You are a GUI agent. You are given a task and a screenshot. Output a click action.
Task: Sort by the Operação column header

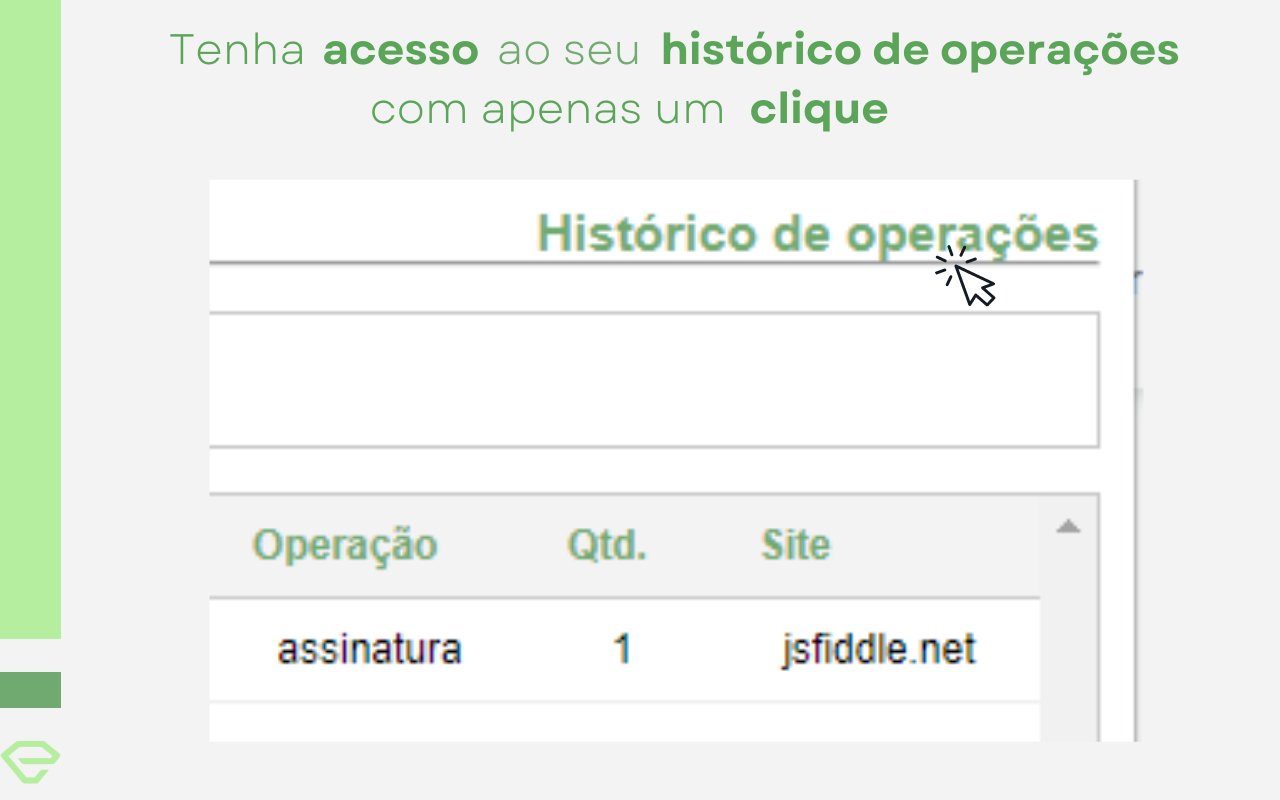(344, 546)
